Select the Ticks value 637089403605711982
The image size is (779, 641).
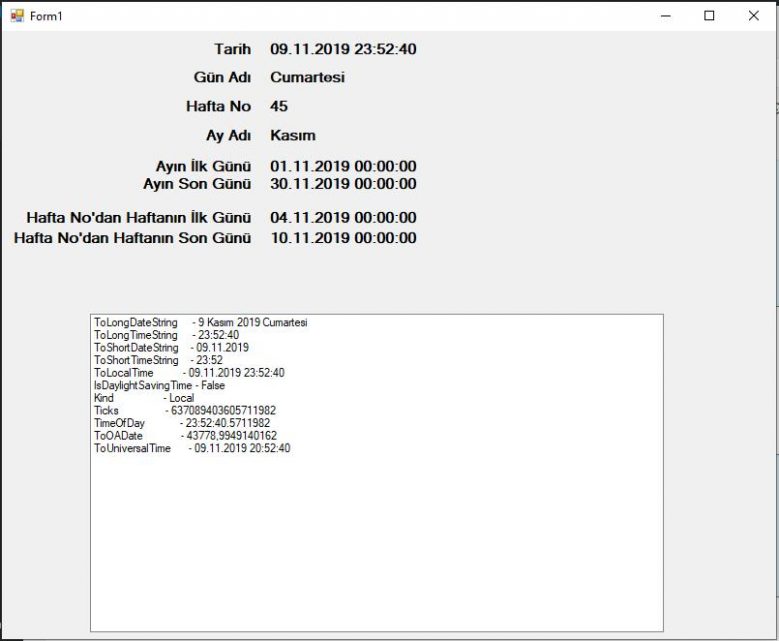click(223, 410)
